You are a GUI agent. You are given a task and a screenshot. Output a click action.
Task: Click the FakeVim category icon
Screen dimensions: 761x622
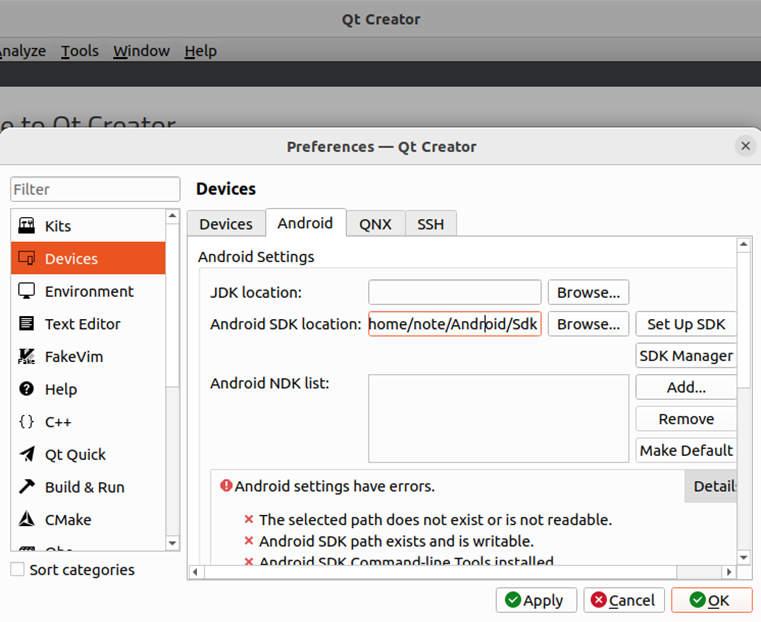(x=26, y=356)
